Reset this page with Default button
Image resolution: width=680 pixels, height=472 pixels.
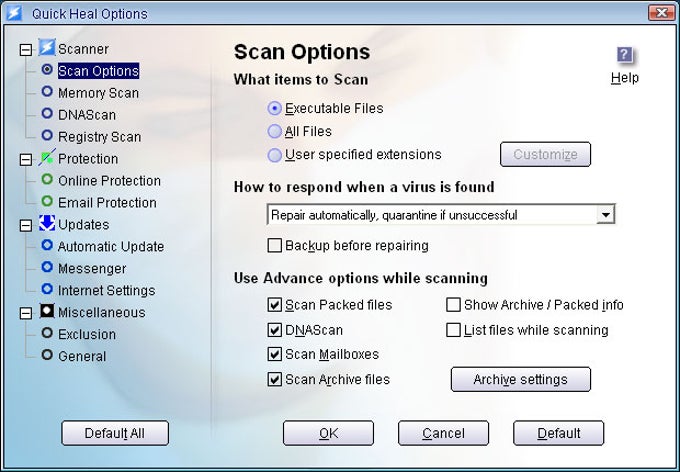559,433
